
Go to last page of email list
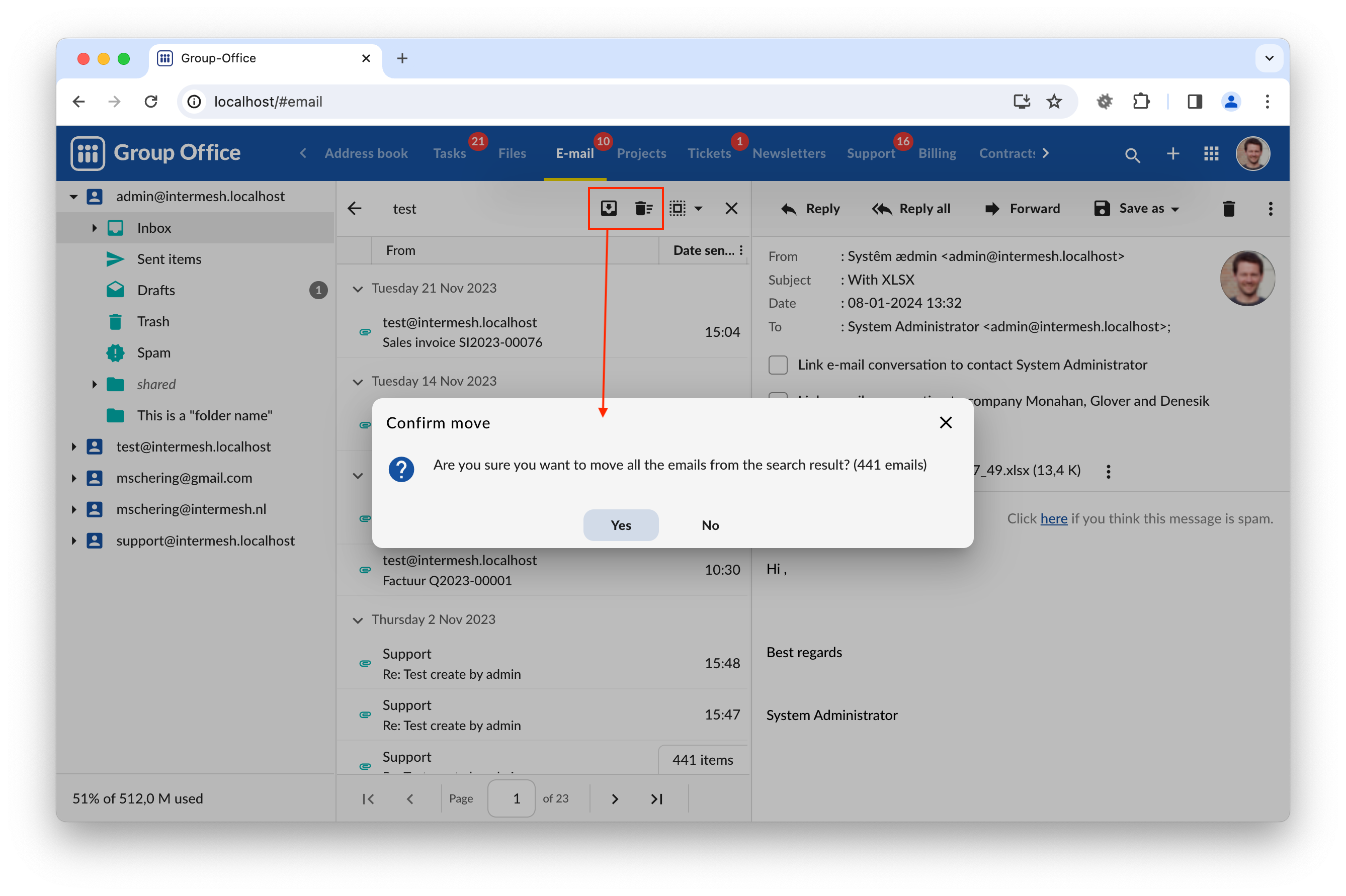656,799
